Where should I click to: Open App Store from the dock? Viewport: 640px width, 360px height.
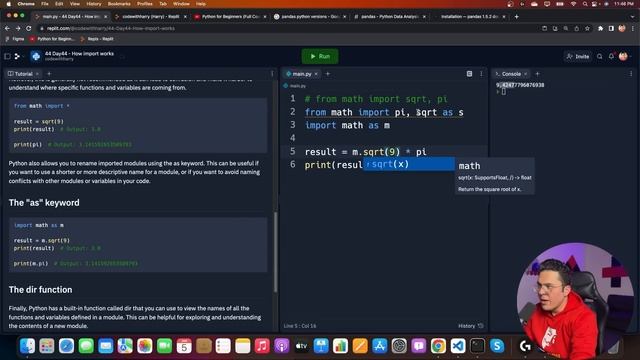click(380, 346)
